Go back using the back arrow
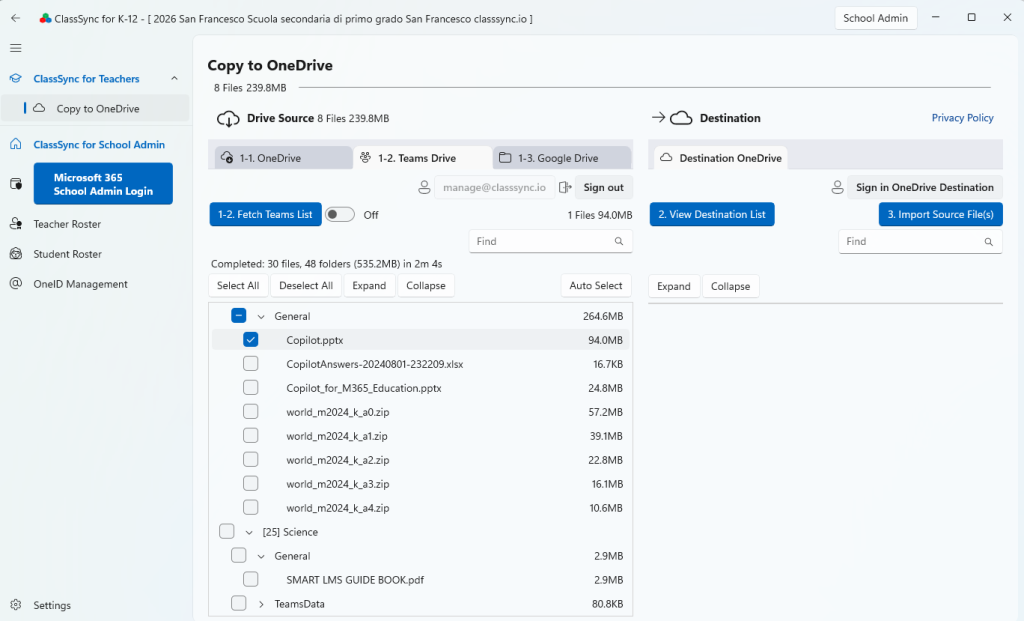Viewport: 1024px width, 621px height. pyautogui.click(x=16, y=18)
